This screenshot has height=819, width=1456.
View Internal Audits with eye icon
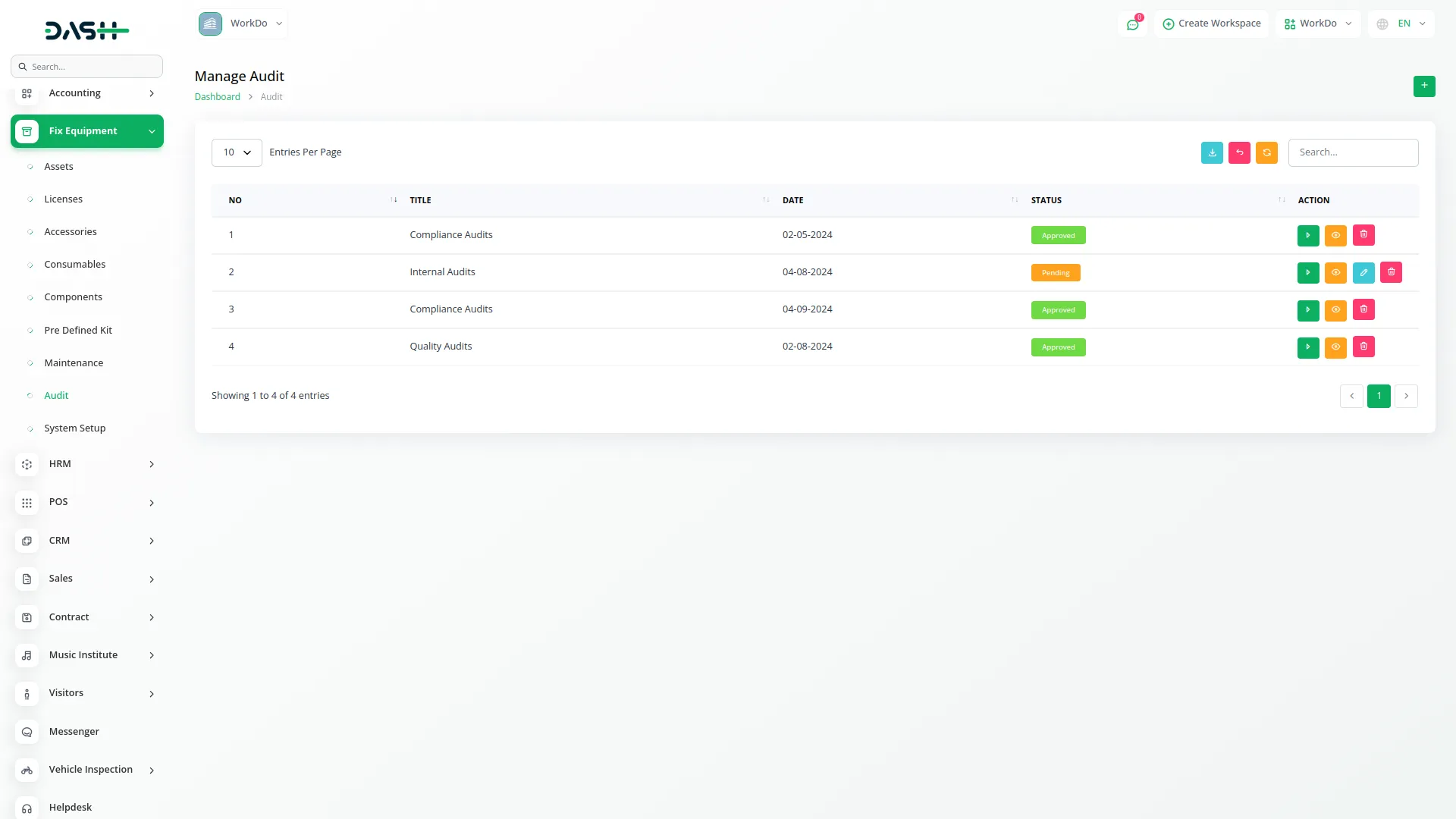pos(1335,272)
